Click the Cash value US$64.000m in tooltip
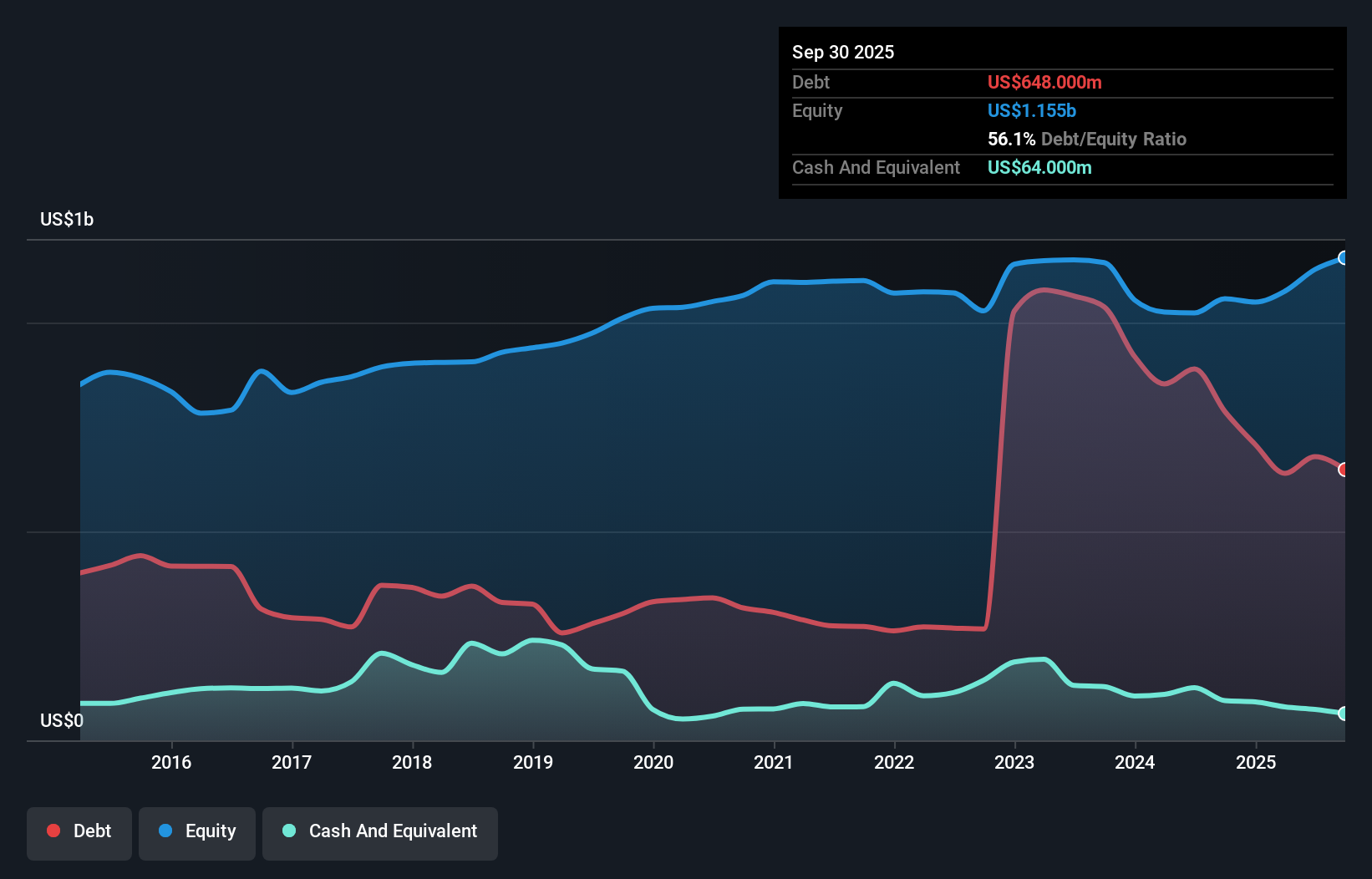Viewport: 1372px width, 879px height. [1039, 167]
